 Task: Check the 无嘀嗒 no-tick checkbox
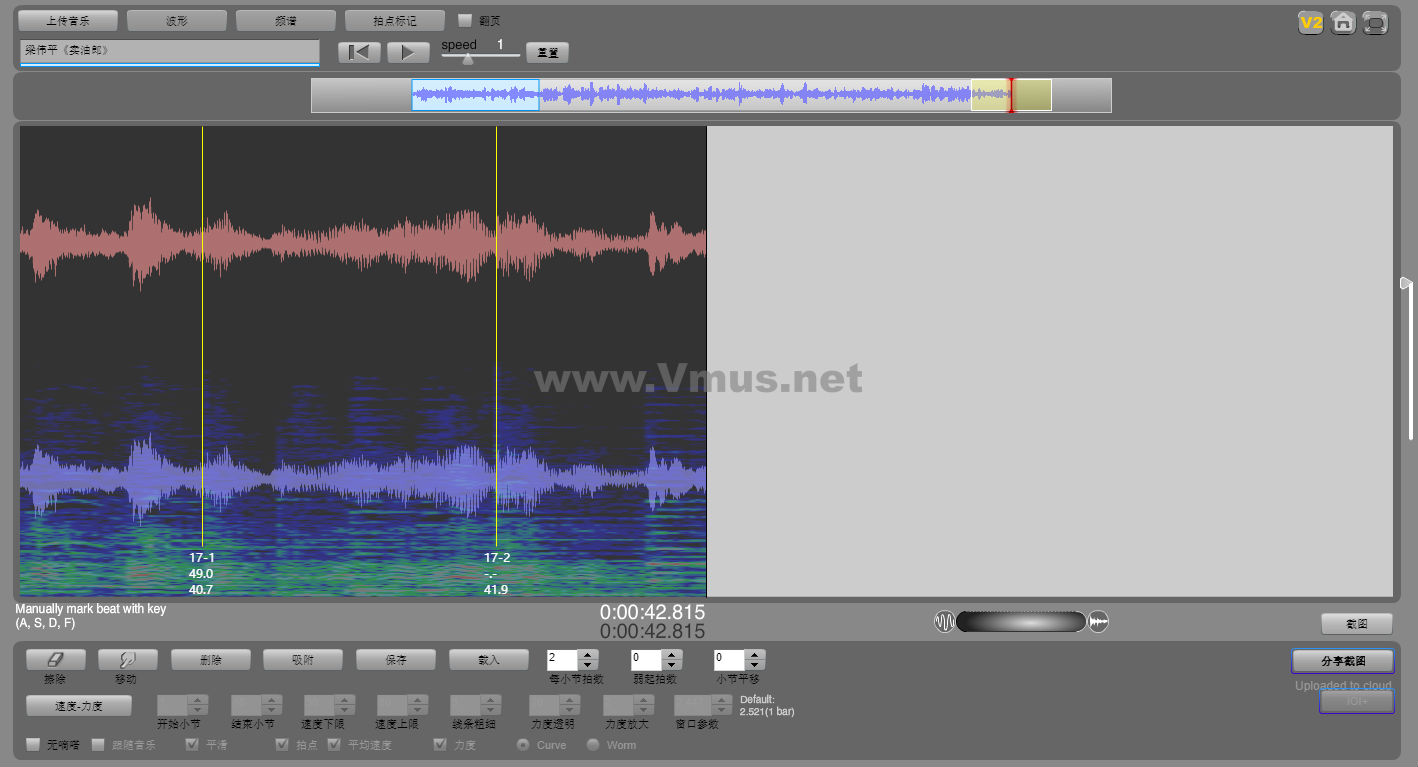(x=33, y=745)
